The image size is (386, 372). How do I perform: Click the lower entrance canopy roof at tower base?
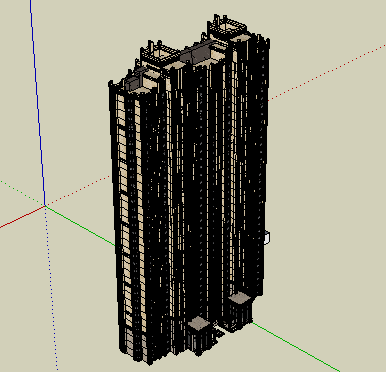click(x=199, y=323)
